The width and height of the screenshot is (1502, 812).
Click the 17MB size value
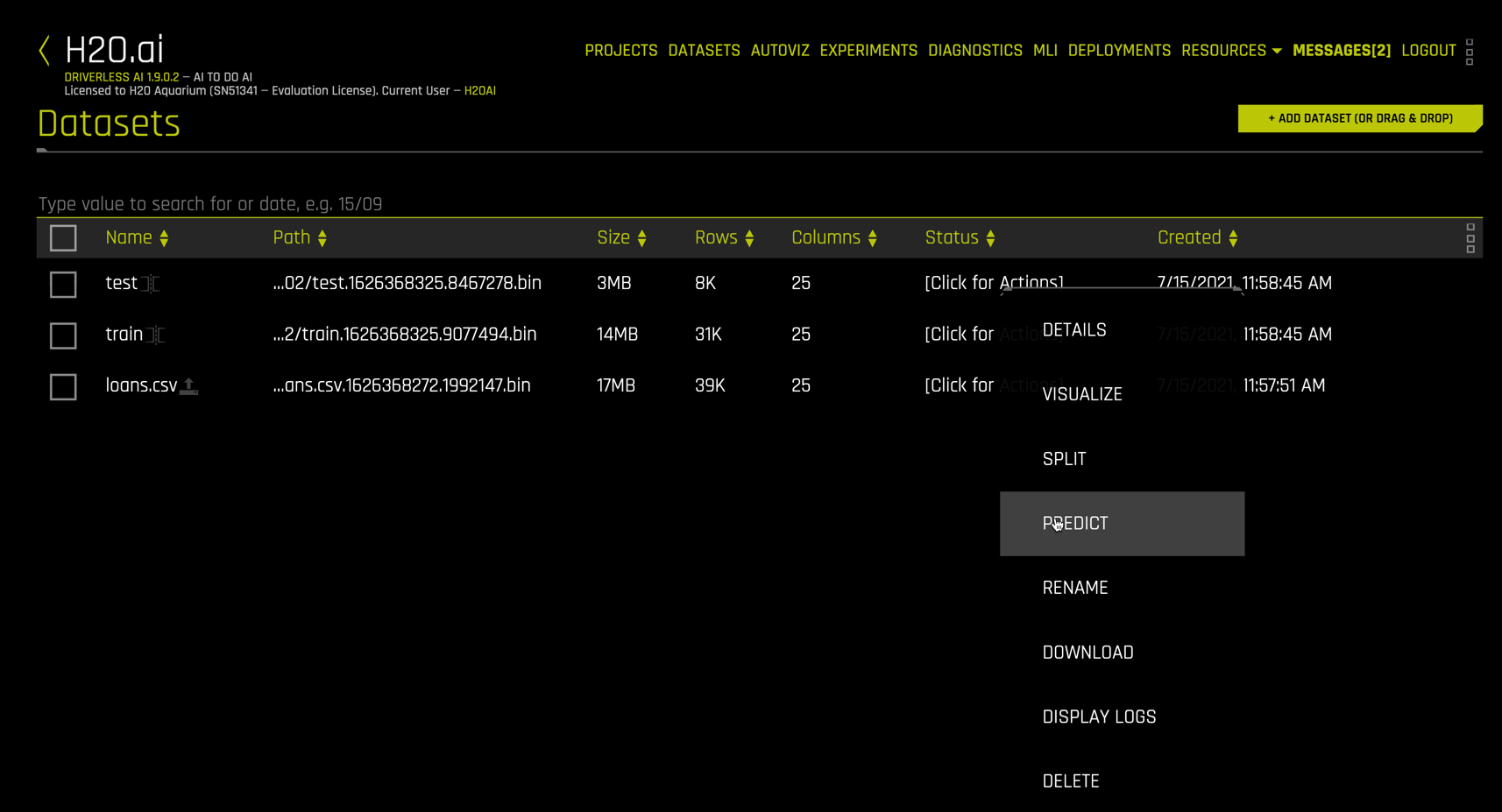point(616,385)
